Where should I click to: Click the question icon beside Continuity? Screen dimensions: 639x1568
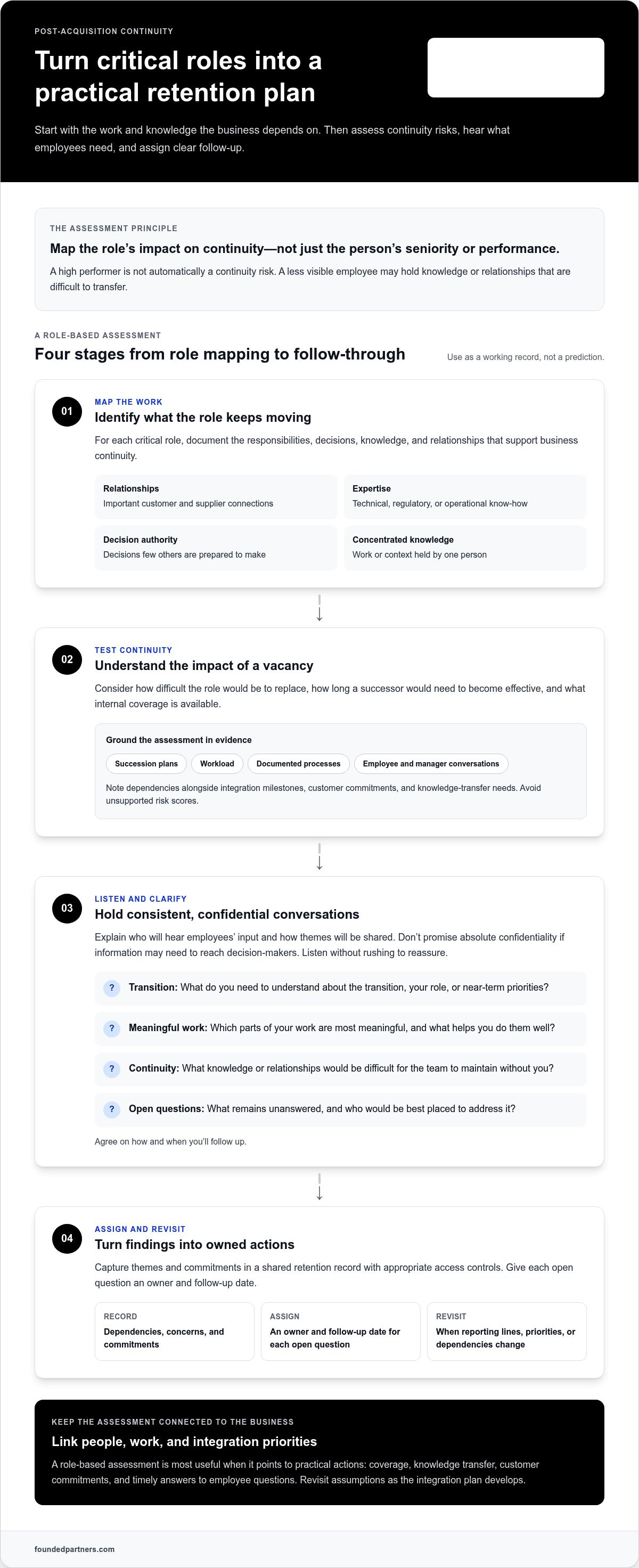coord(111,1069)
